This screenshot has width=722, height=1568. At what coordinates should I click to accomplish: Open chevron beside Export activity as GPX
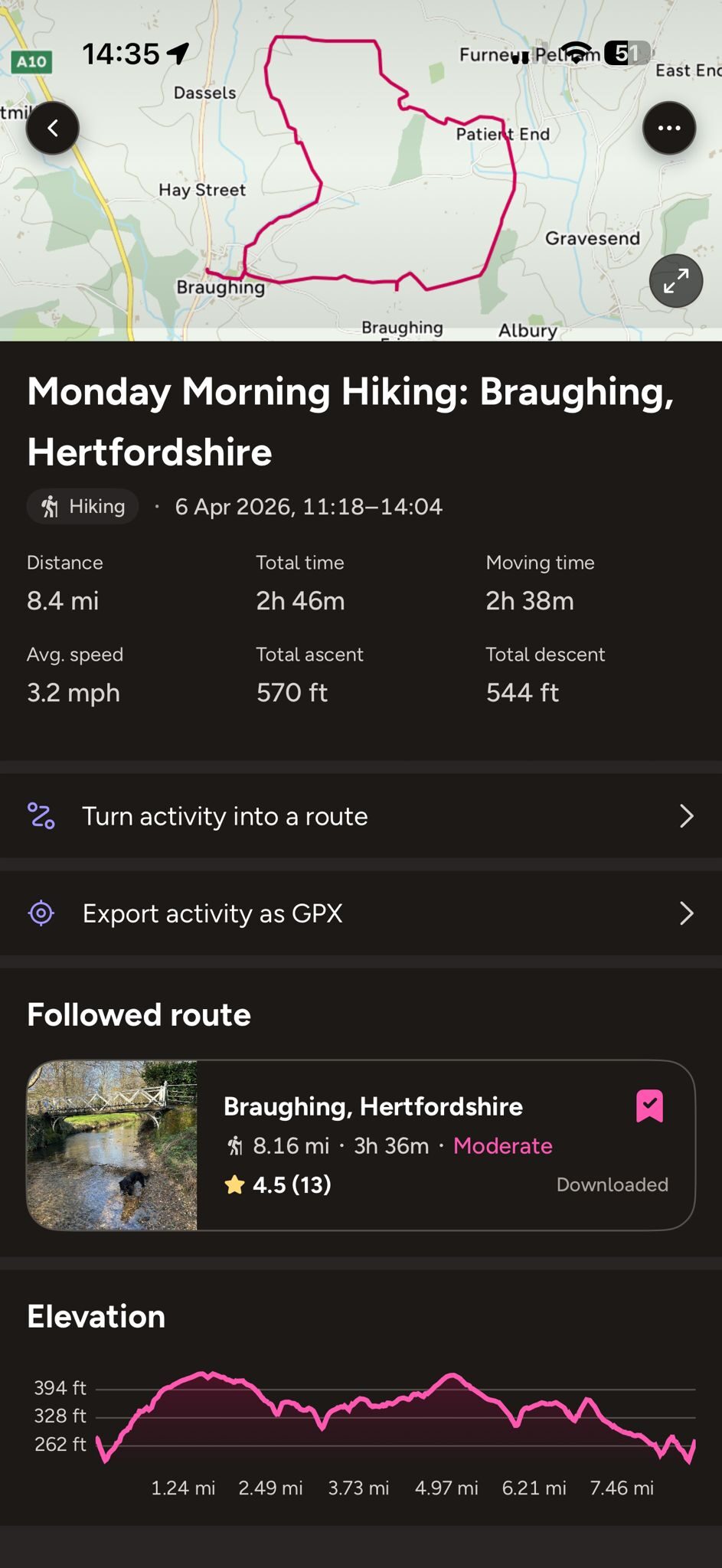686,913
